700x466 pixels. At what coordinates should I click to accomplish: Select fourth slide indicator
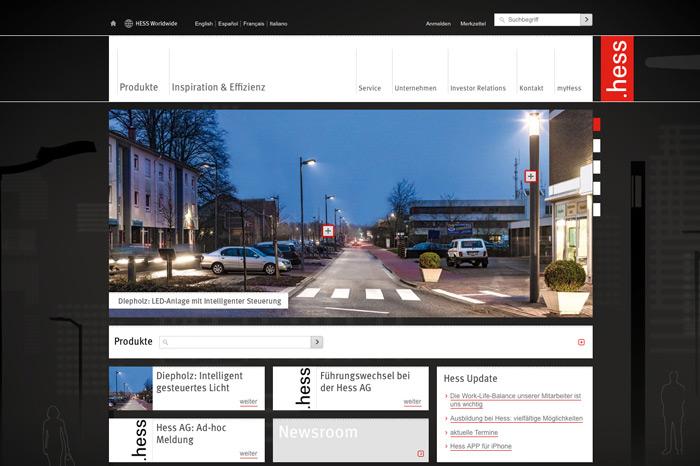[x=596, y=188]
